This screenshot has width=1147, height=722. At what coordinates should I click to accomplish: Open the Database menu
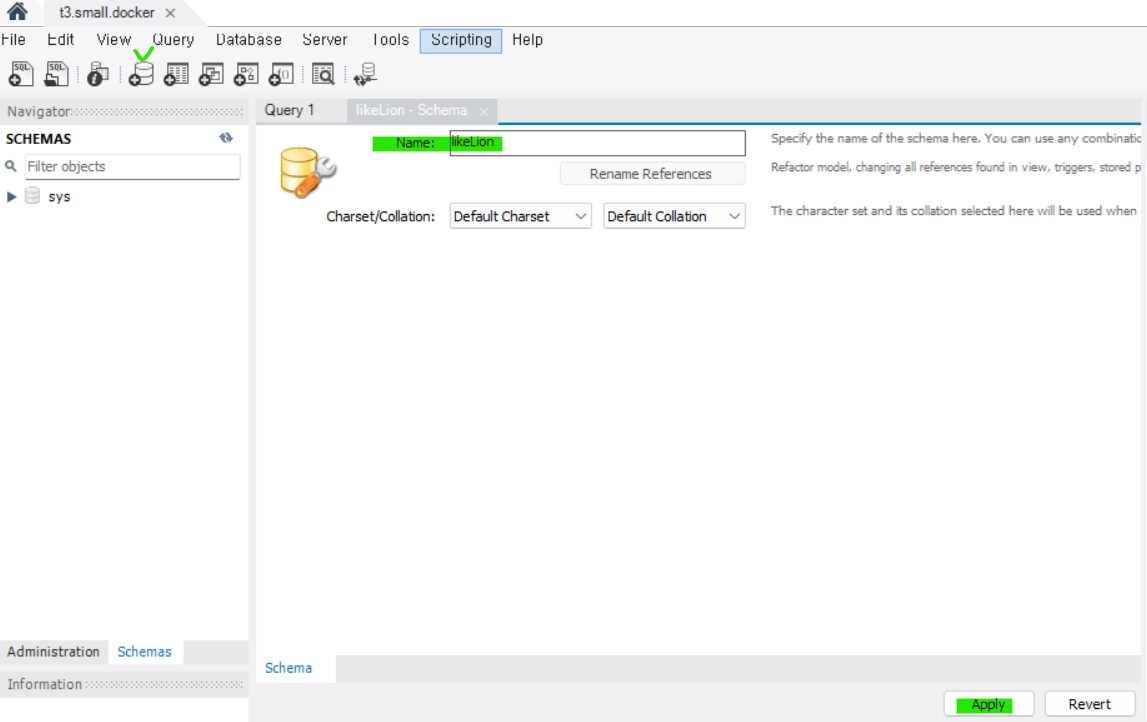click(x=248, y=40)
